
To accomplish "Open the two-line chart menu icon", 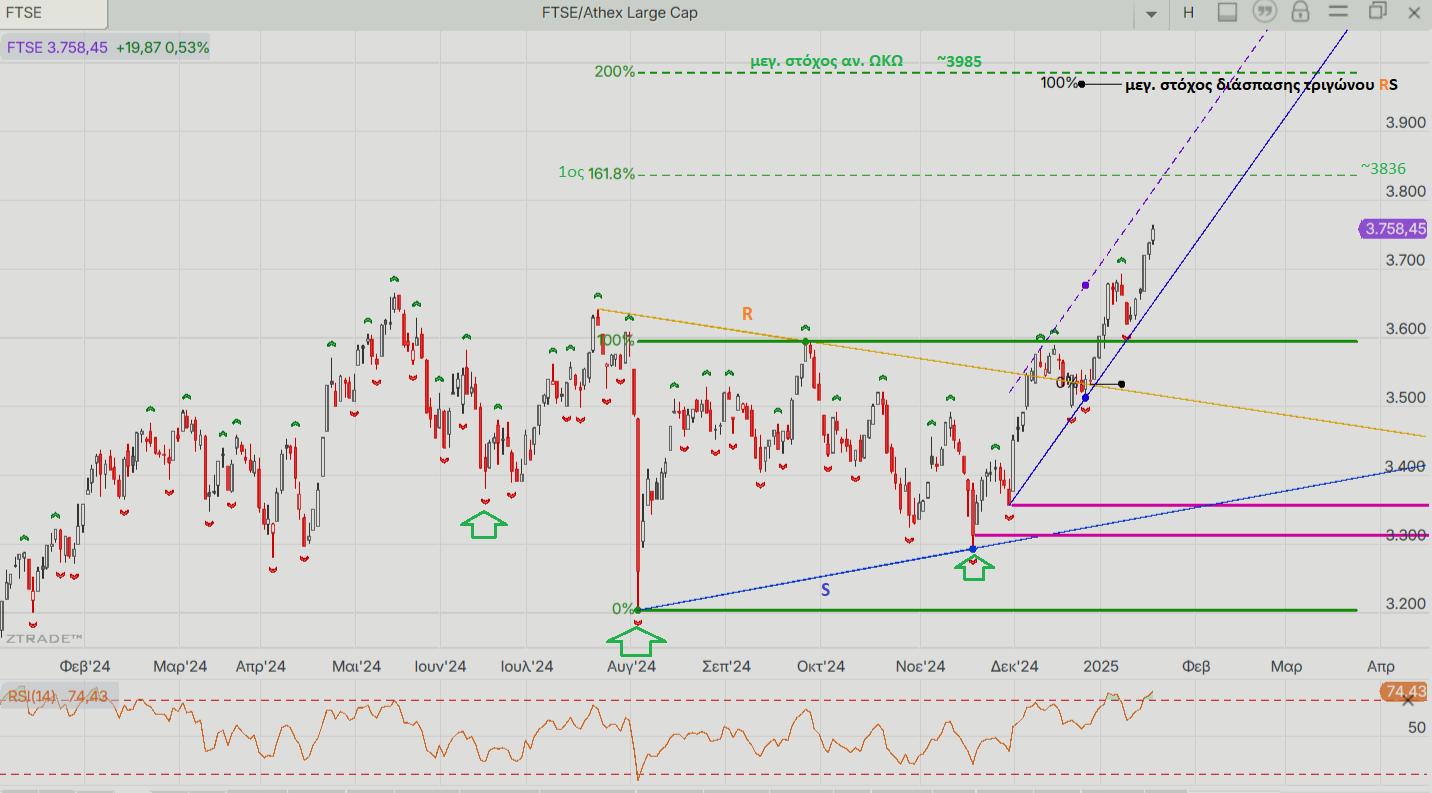I will coord(1338,11).
